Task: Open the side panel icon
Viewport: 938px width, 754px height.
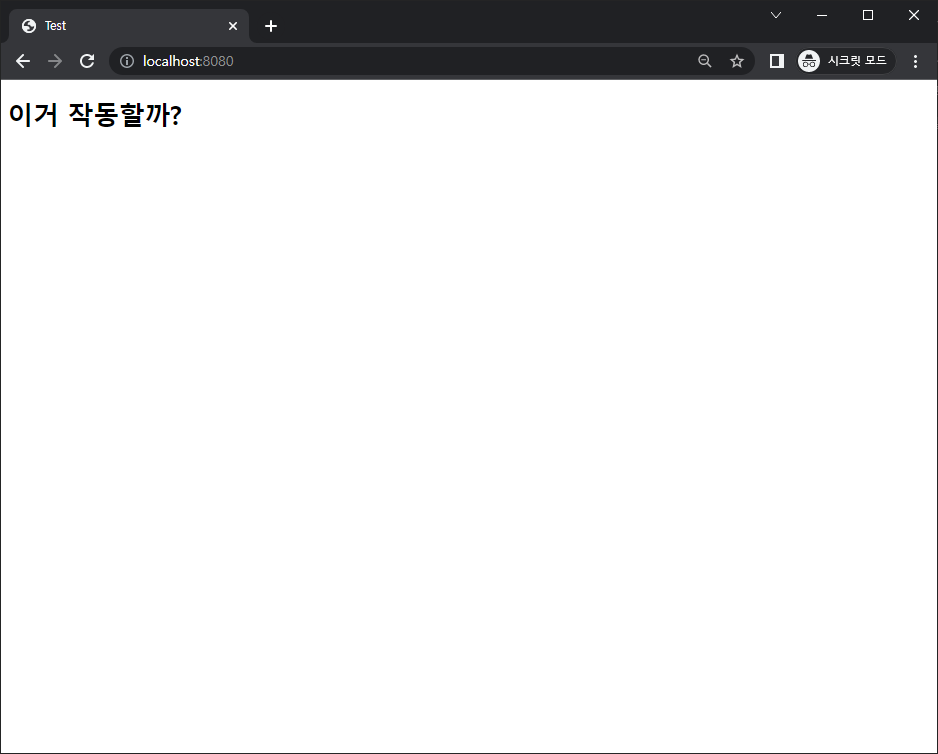Action: coord(776,61)
